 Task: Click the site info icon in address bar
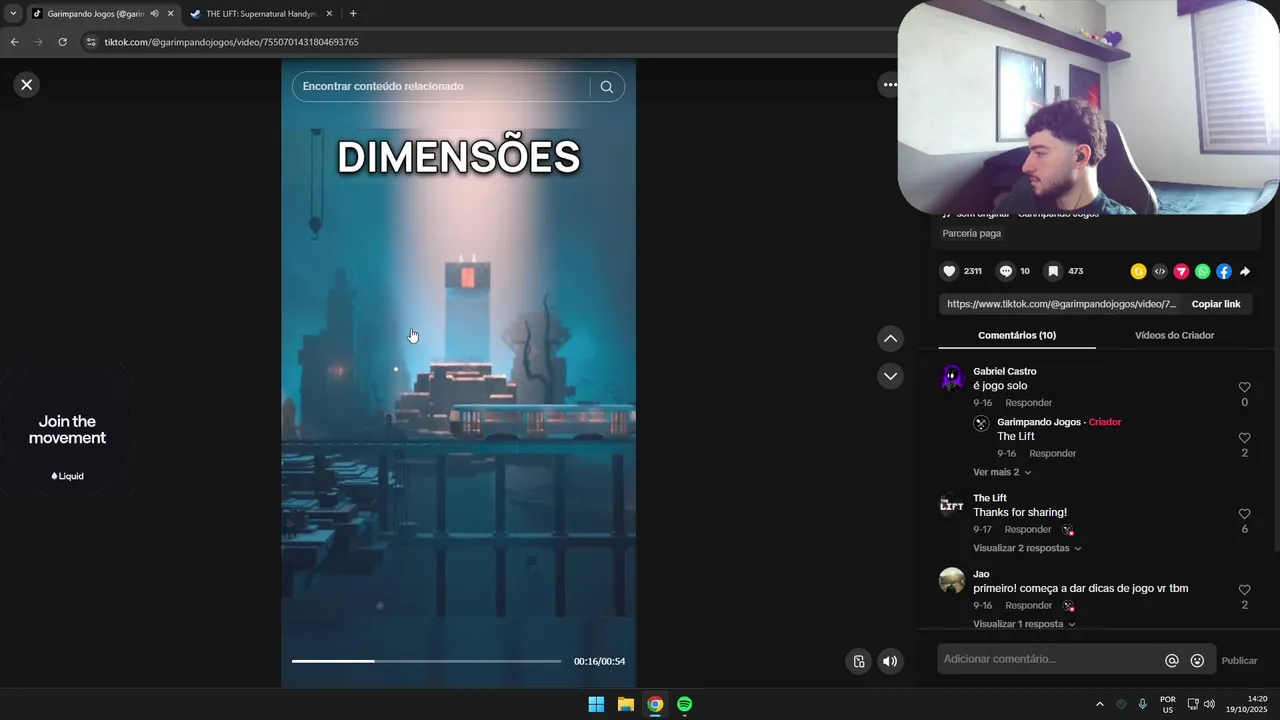(x=90, y=42)
